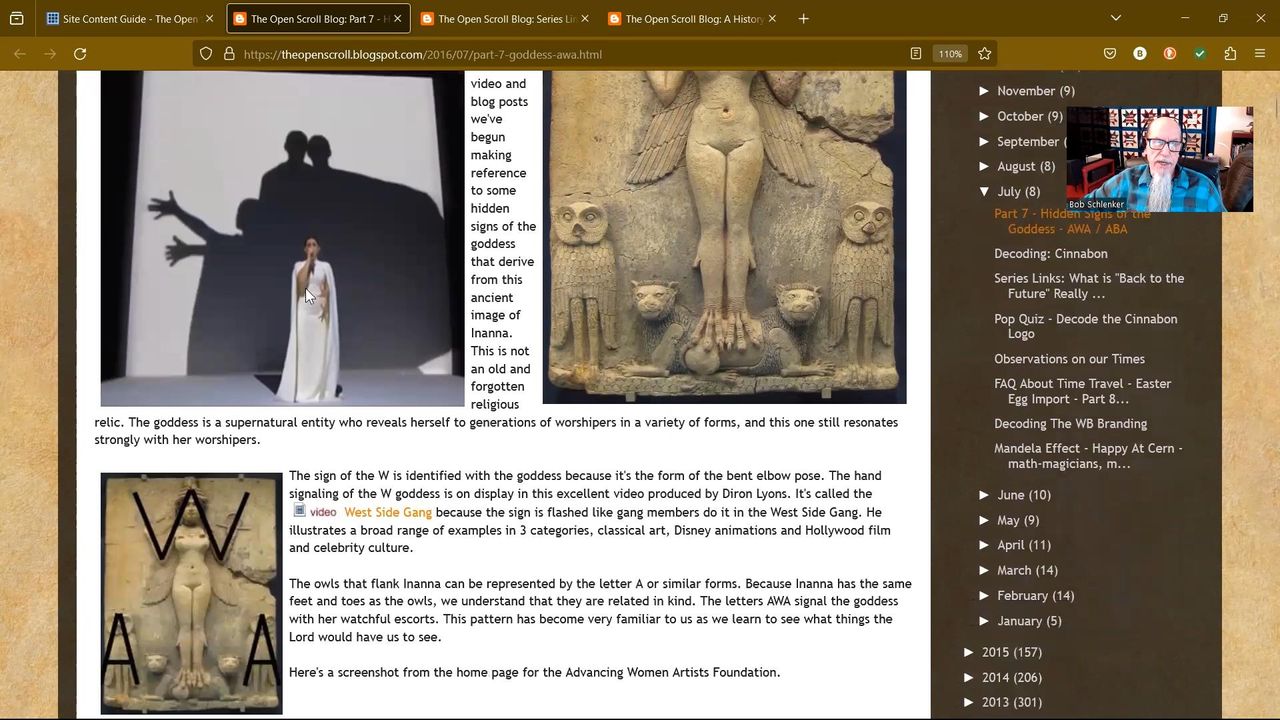1280x720 pixels.
Task: Open Firefox tab overview icon
Action: pyautogui.click(x=17, y=18)
